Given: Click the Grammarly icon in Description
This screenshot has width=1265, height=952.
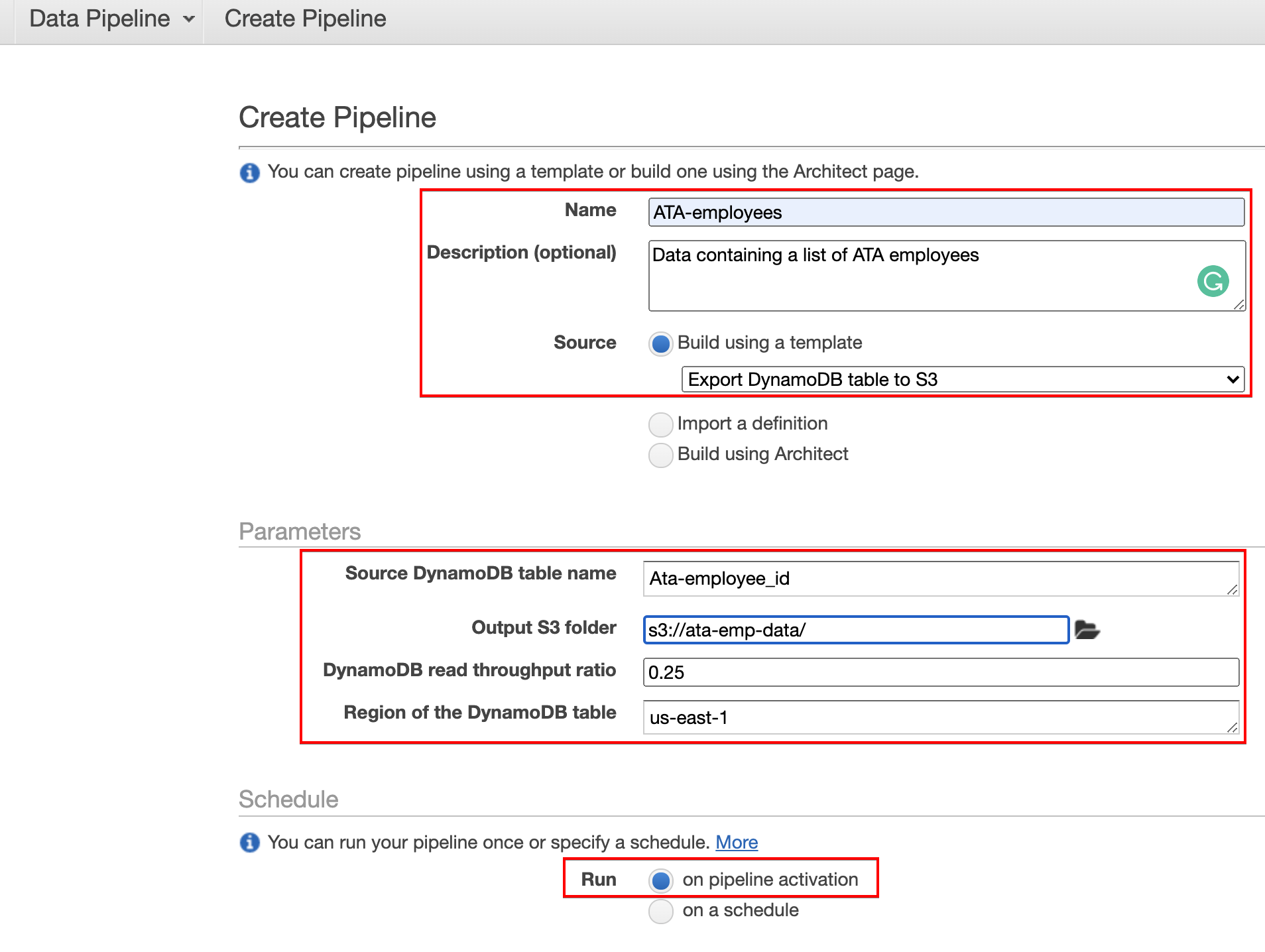Looking at the screenshot, I should tap(1213, 281).
